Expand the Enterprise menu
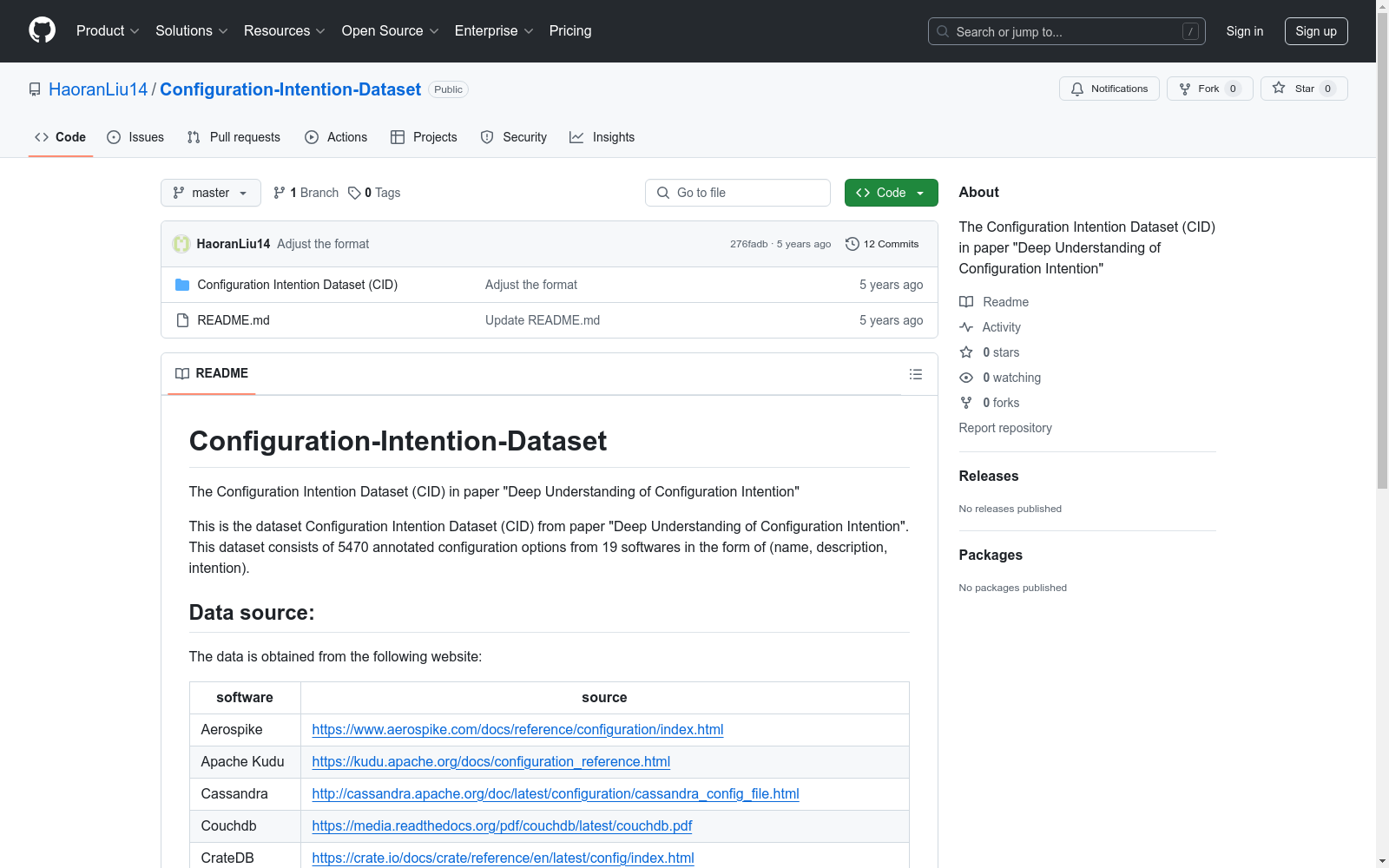The width and height of the screenshot is (1389, 868). [x=494, y=31]
